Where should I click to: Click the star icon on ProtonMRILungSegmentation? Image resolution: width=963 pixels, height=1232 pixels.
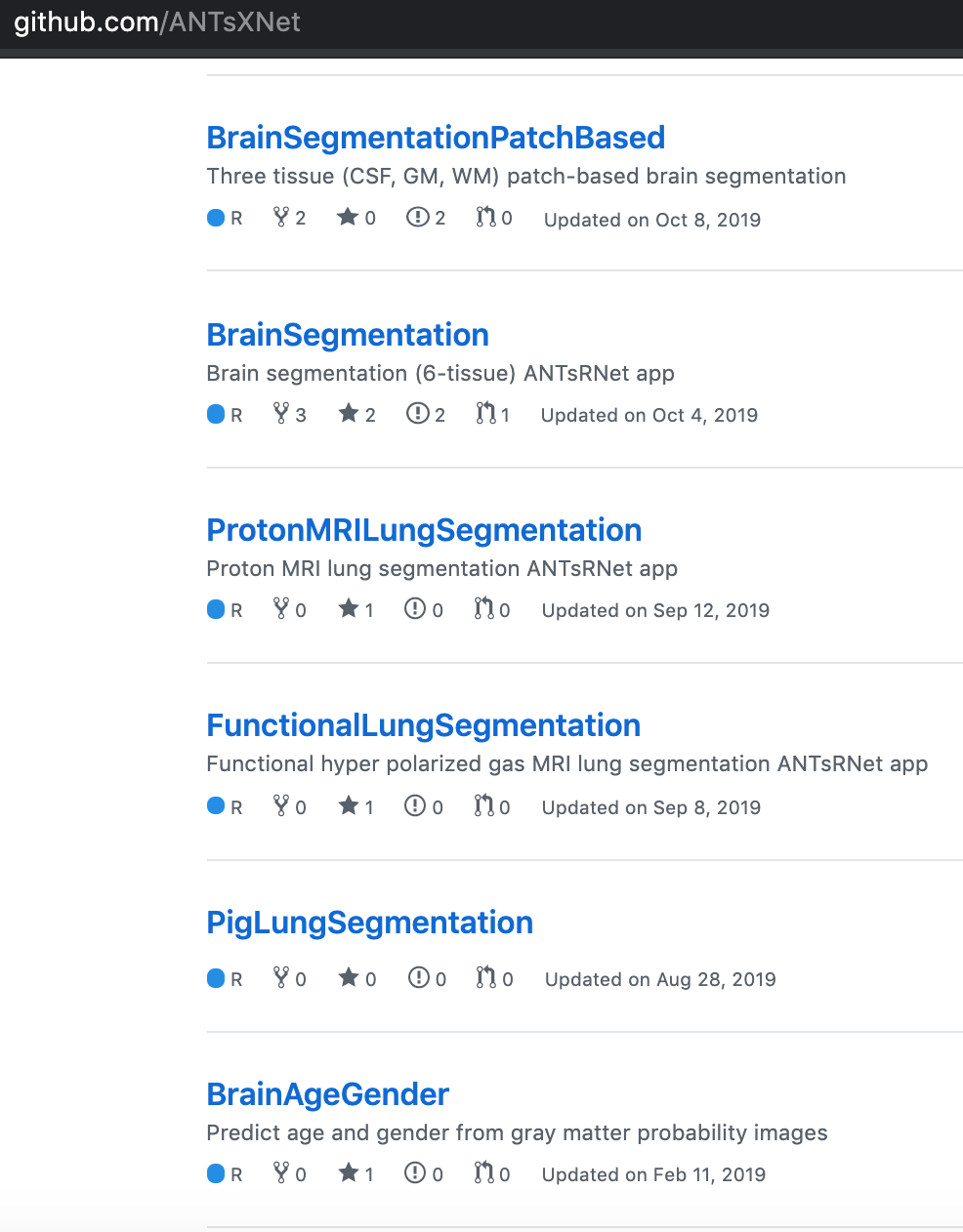[x=348, y=609]
